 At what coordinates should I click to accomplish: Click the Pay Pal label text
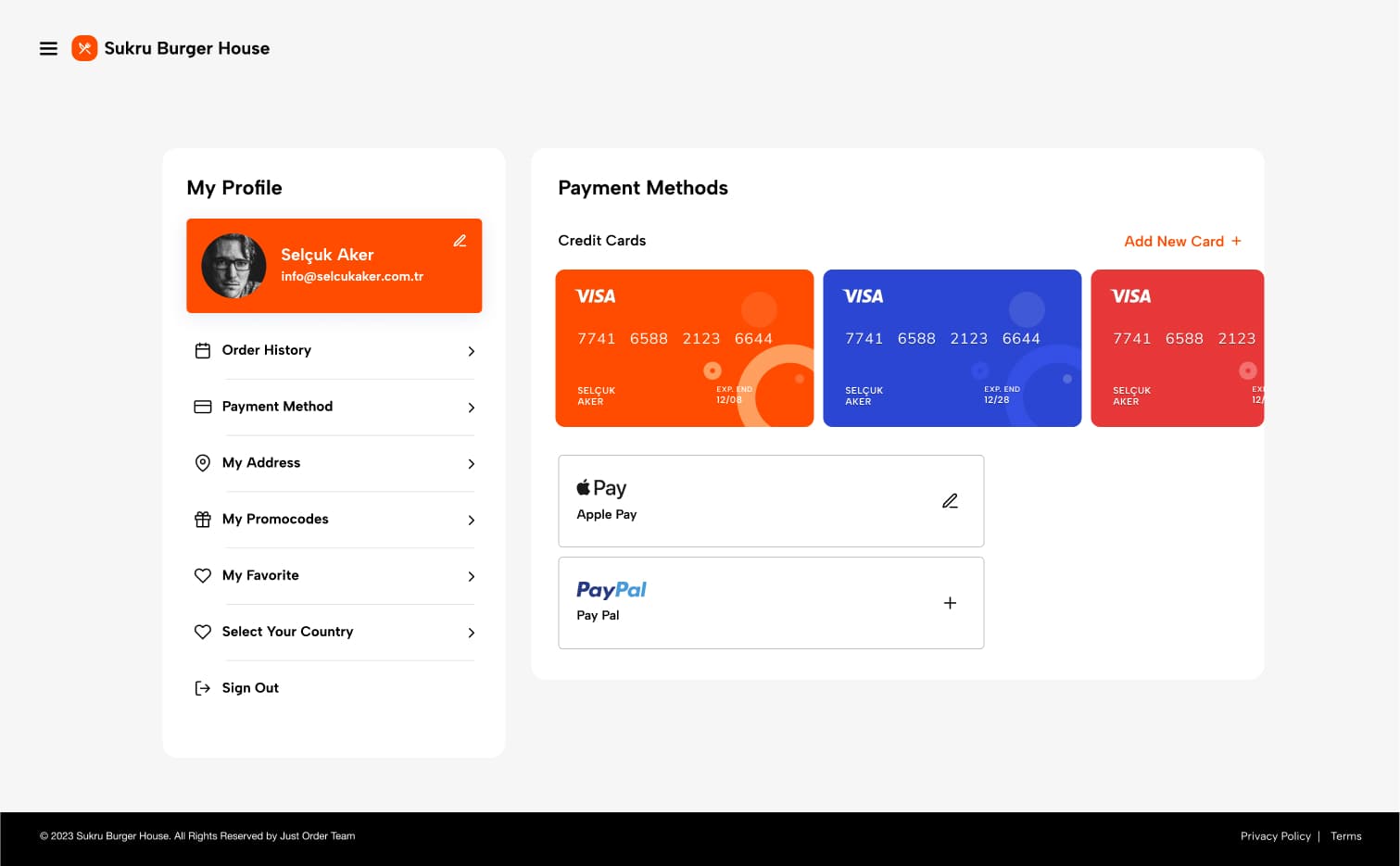pyautogui.click(x=598, y=616)
